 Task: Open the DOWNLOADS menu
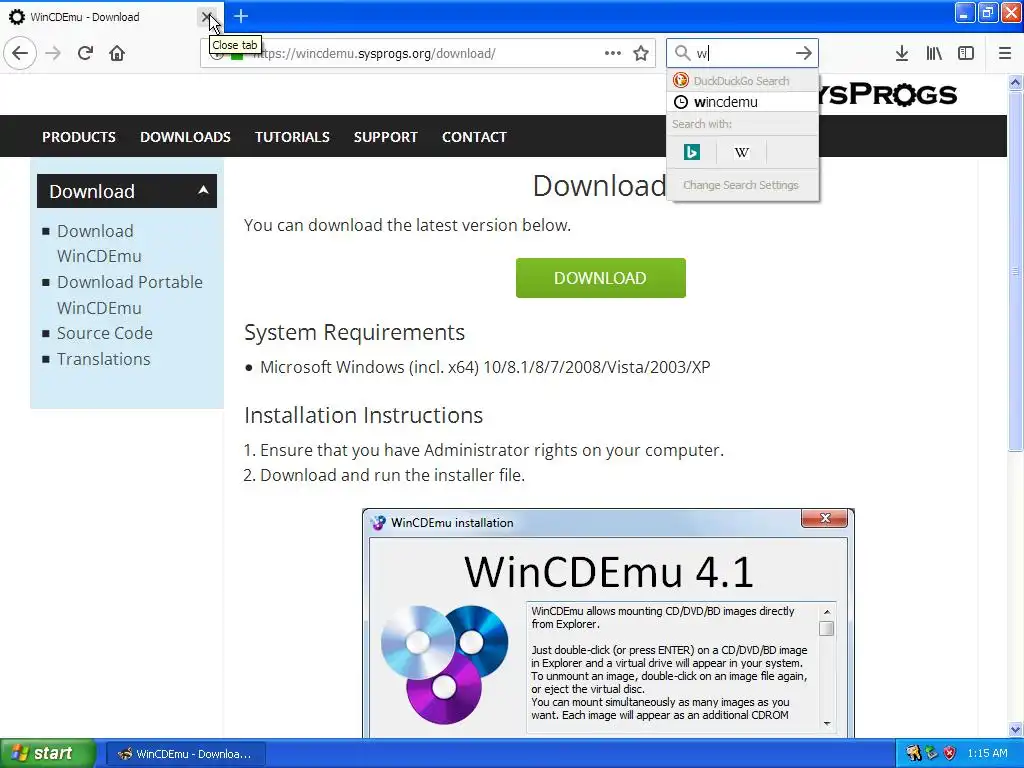point(185,136)
